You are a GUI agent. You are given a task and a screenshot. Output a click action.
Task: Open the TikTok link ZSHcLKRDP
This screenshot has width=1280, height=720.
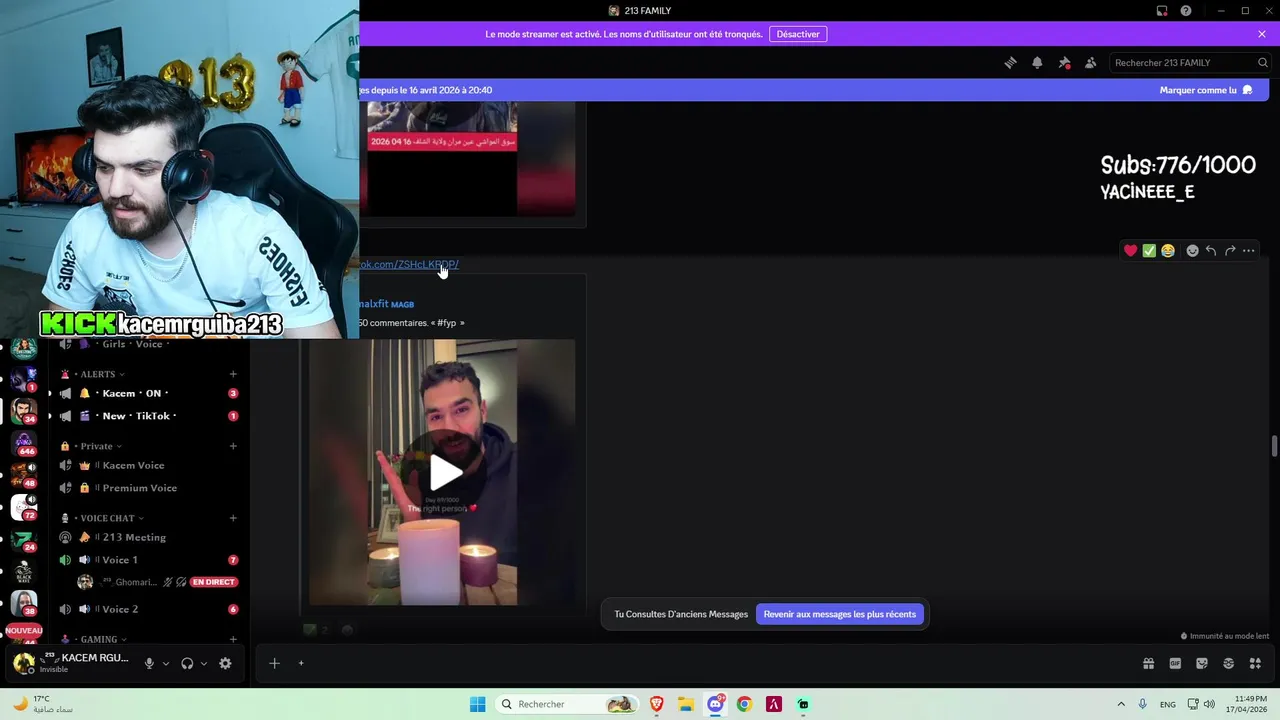[x=409, y=264]
